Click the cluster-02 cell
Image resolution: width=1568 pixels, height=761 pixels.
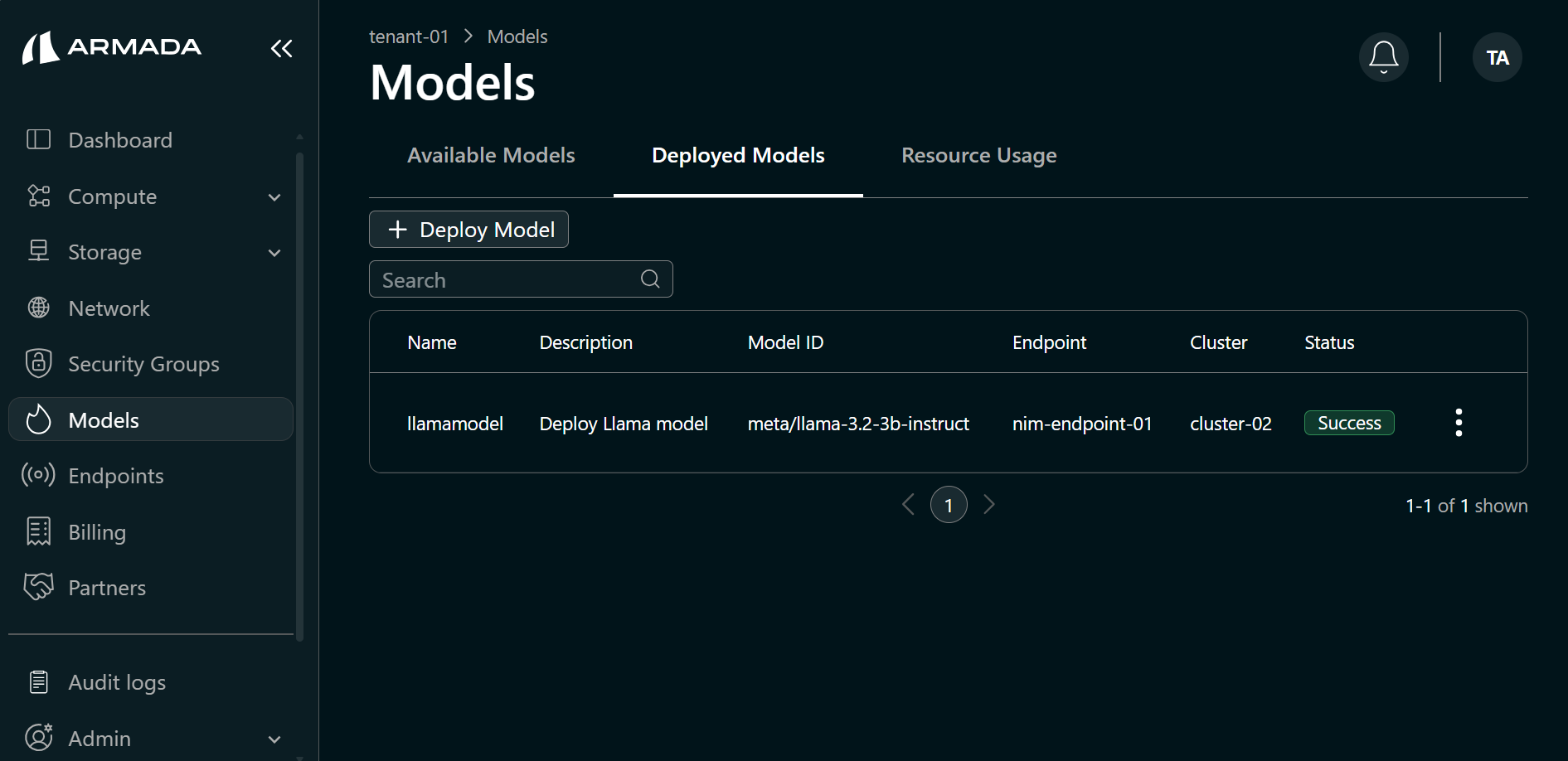tap(1231, 424)
